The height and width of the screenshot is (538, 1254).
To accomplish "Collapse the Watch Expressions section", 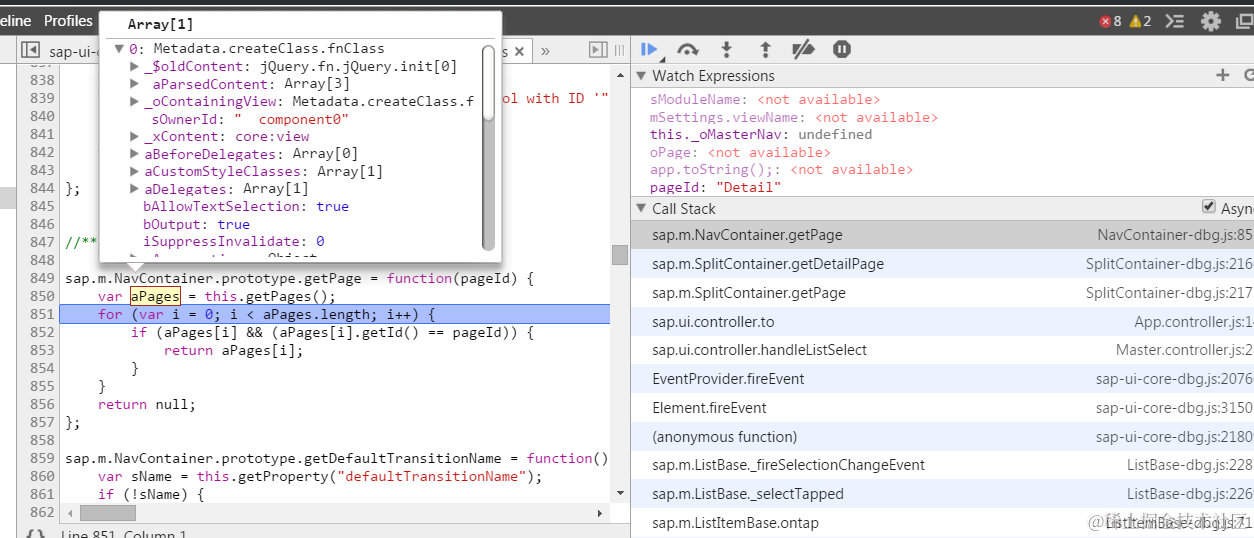I will coord(641,76).
